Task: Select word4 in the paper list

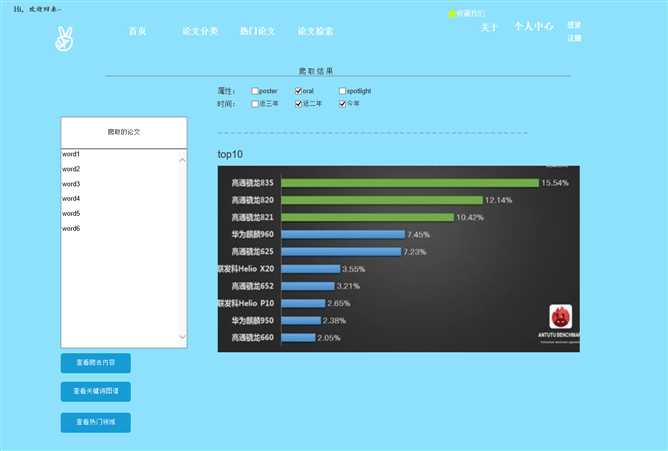Action: [71, 198]
